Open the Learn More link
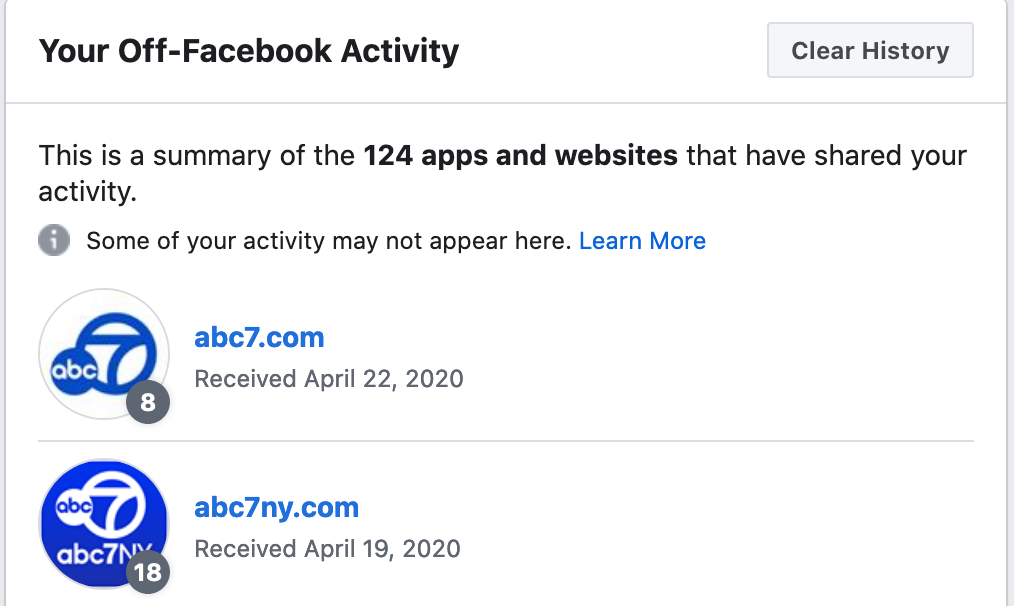The height and width of the screenshot is (606, 1014). (642, 241)
